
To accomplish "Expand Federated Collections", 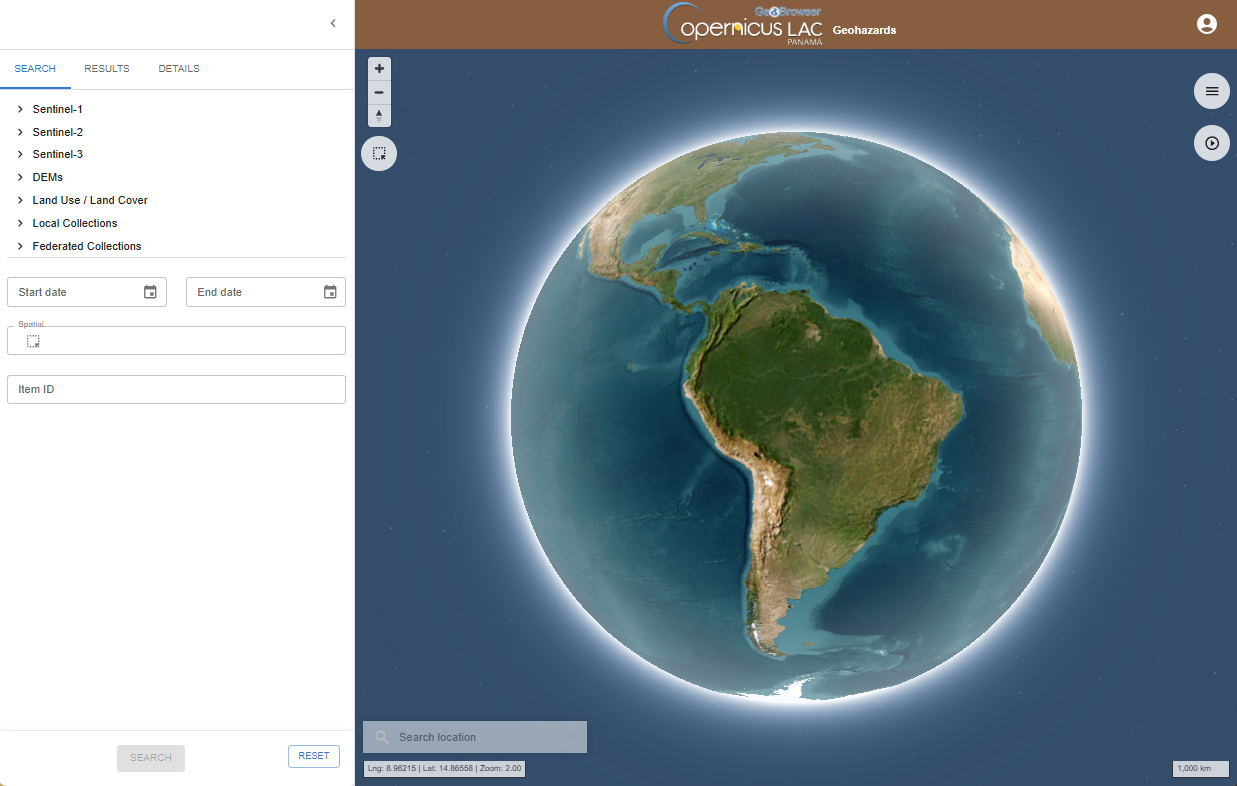I will click(20, 246).
